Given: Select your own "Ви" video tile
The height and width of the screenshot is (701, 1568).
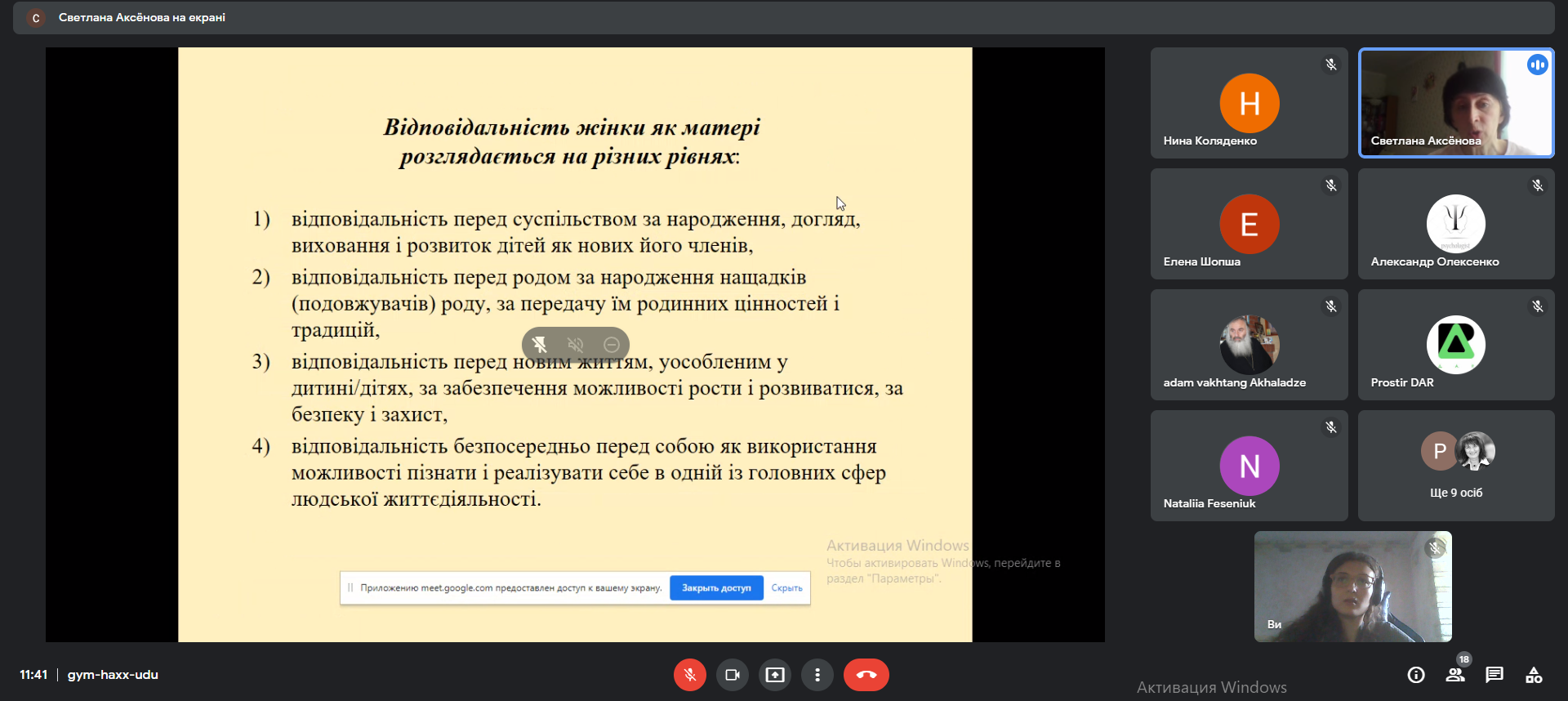Looking at the screenshot, I should coord(1352,587).
